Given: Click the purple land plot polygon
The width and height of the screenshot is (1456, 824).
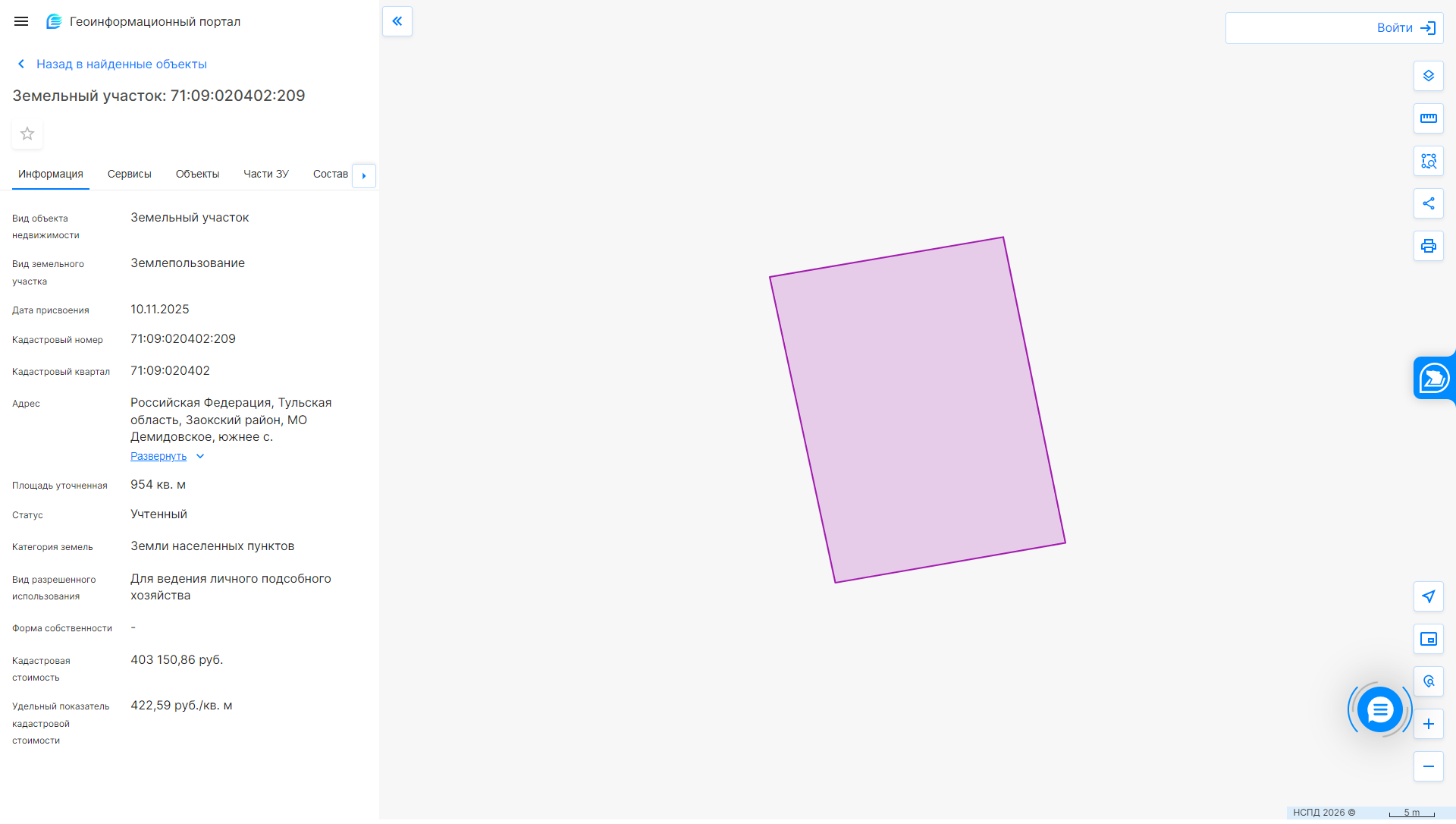Looking at the screenshot, I should tap(918, 410).
